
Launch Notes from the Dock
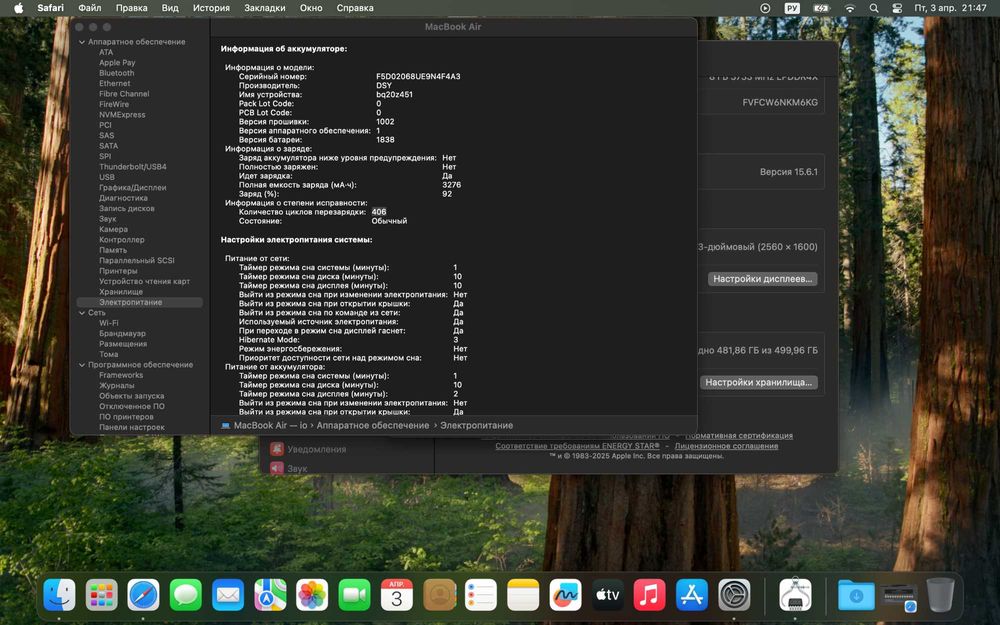click(x=523, y=595)
